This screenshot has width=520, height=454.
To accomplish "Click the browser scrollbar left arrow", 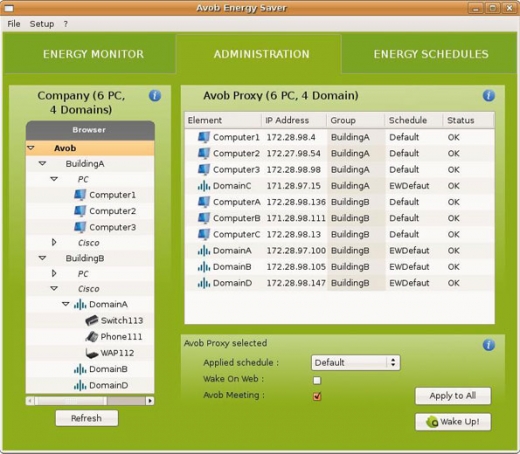I will click(30, 401).
